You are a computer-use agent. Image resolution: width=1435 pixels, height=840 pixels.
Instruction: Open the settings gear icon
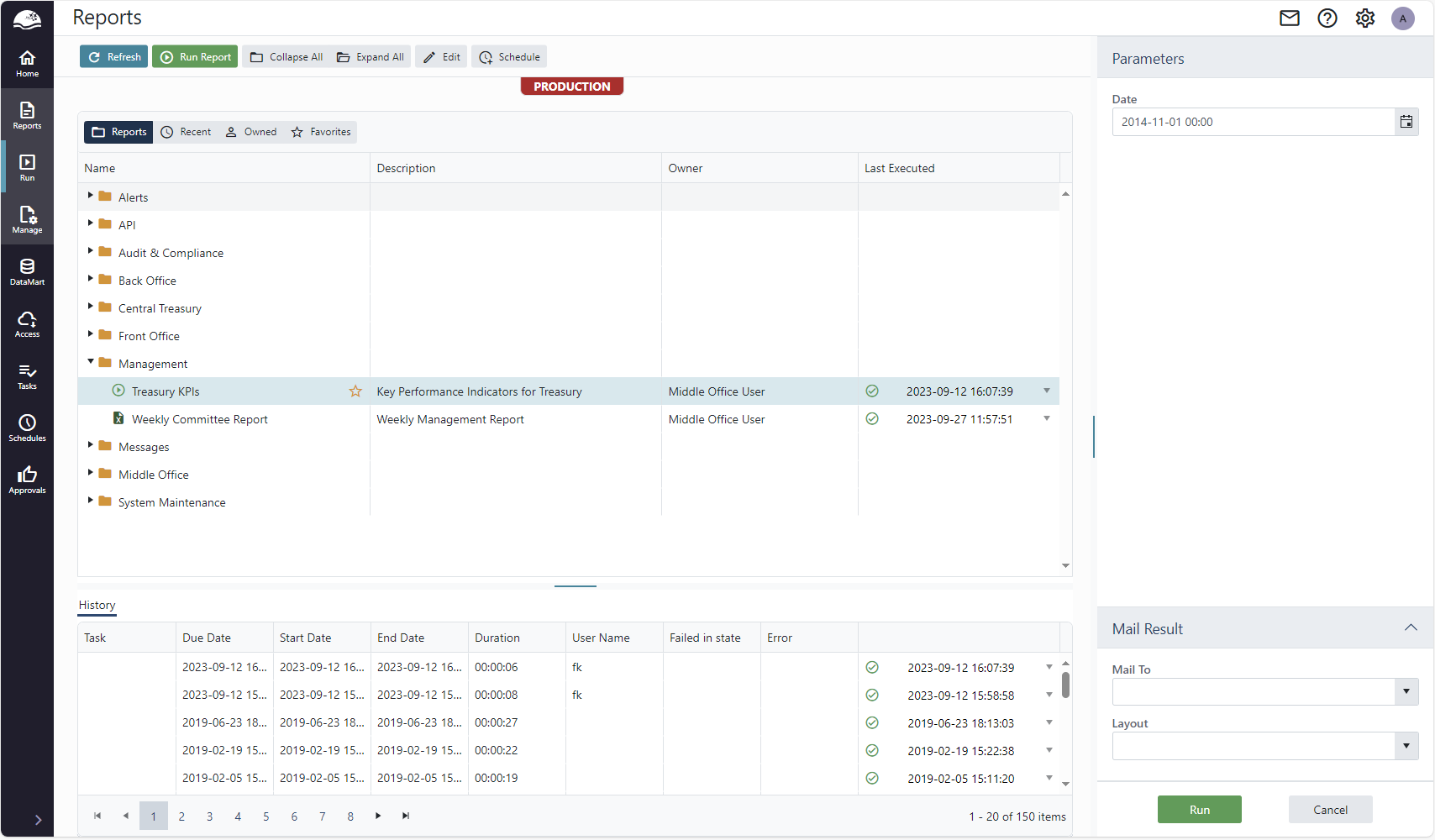[x=1365, y=18]
